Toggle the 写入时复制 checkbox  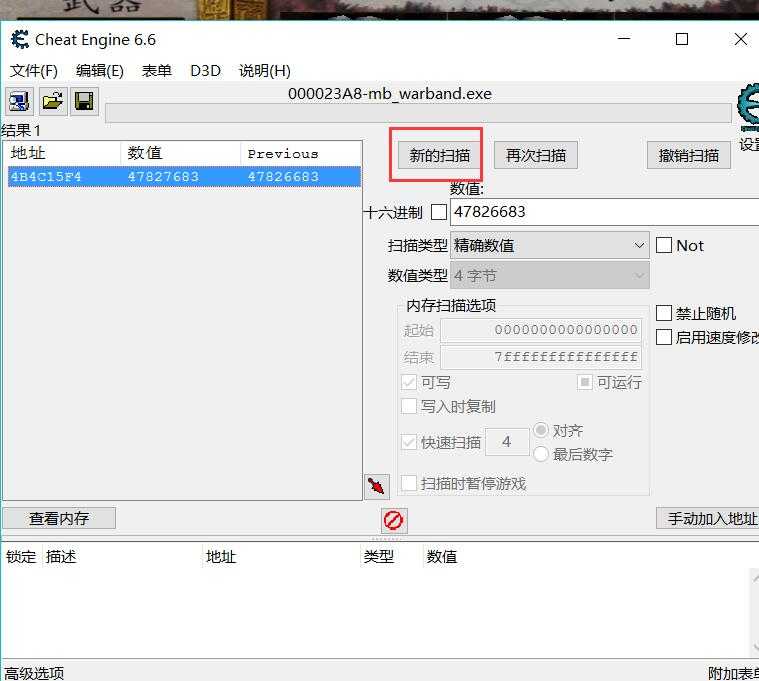click(409, 406)
